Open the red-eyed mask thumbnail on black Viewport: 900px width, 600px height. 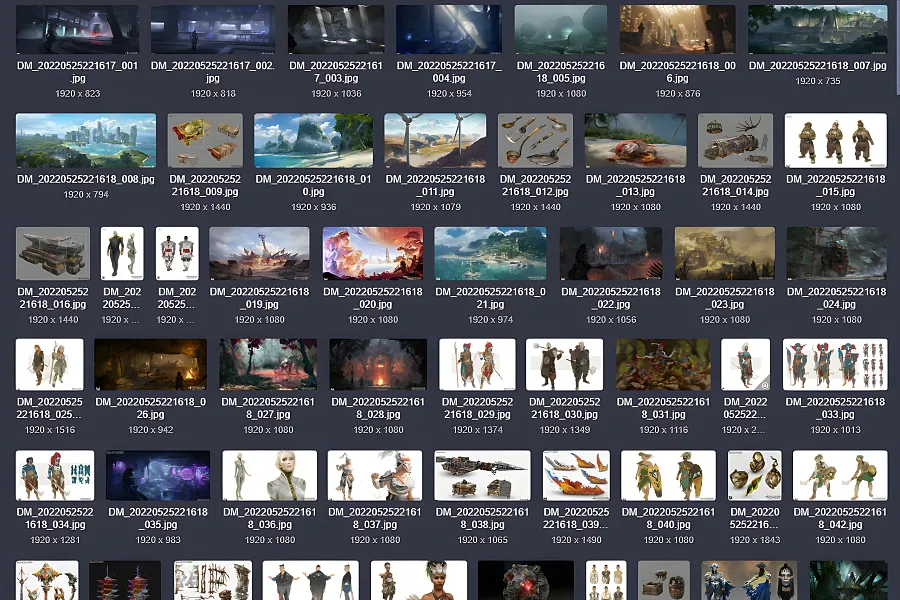[x=526, y=580]
